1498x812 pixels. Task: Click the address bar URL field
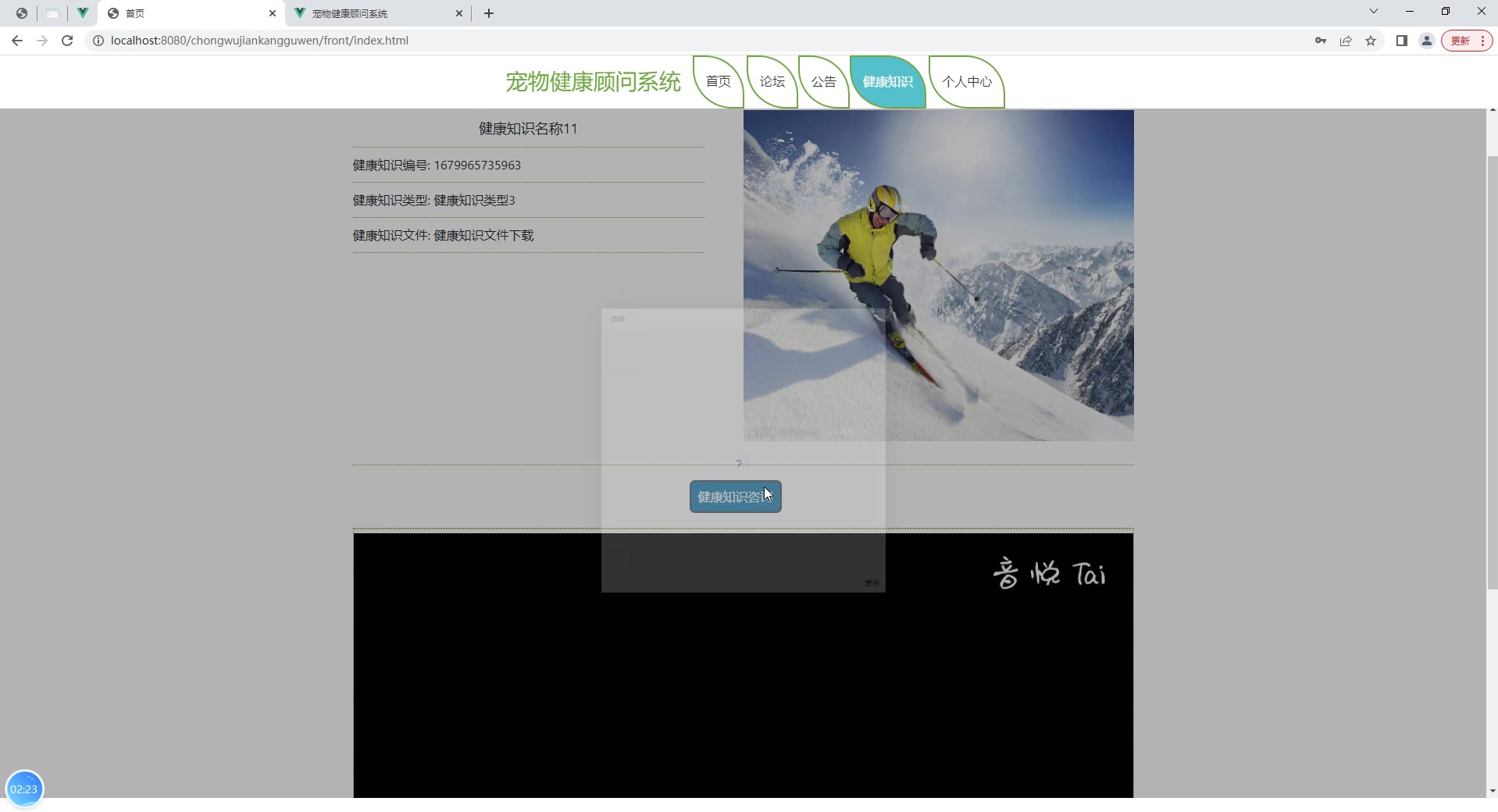695,41
